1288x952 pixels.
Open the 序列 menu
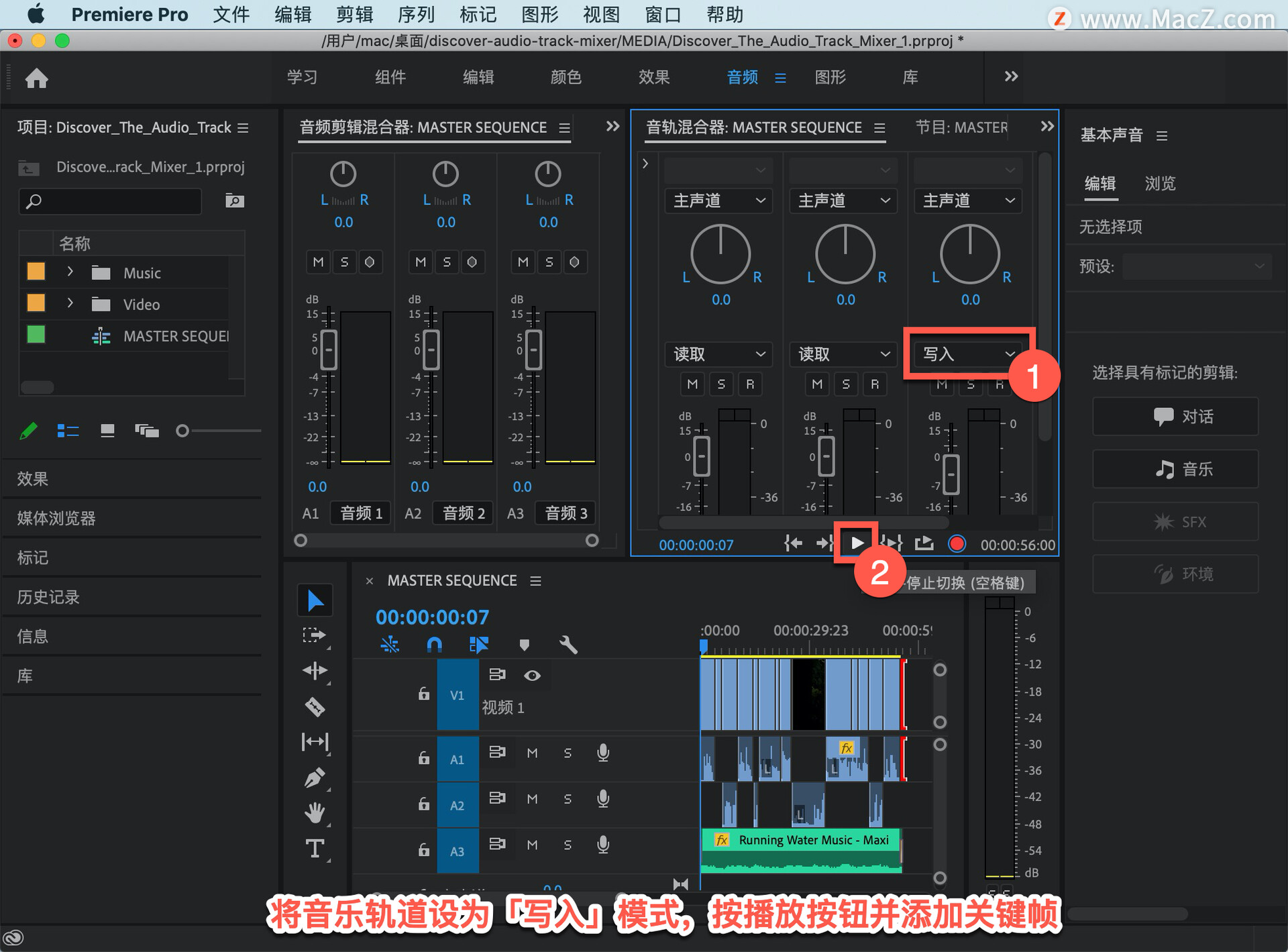click(x=416, y=14)
